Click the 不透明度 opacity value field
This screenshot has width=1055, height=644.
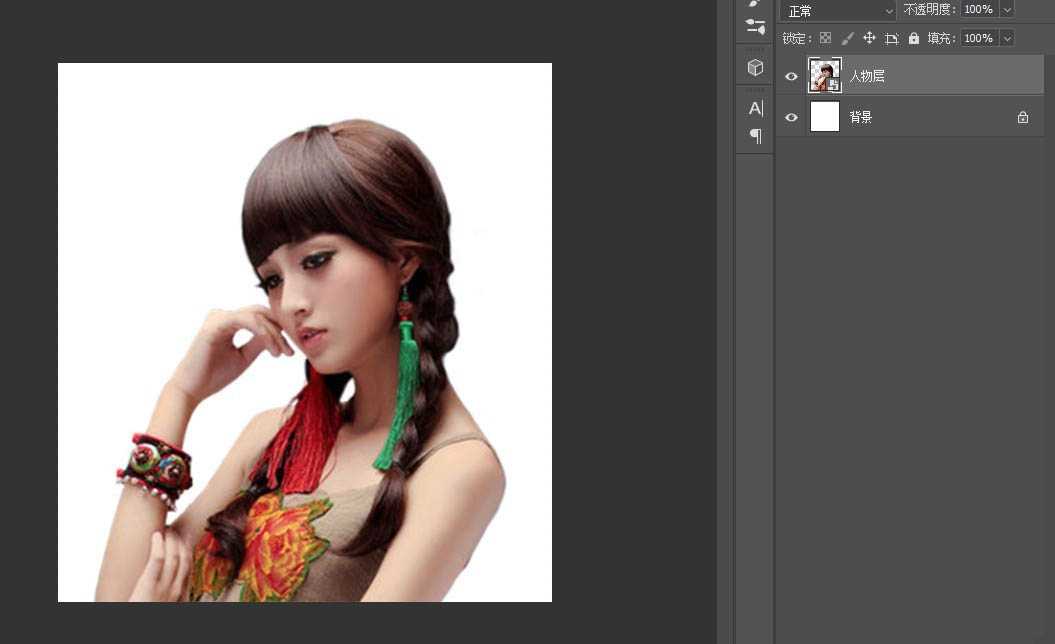(x=978, y=10)
